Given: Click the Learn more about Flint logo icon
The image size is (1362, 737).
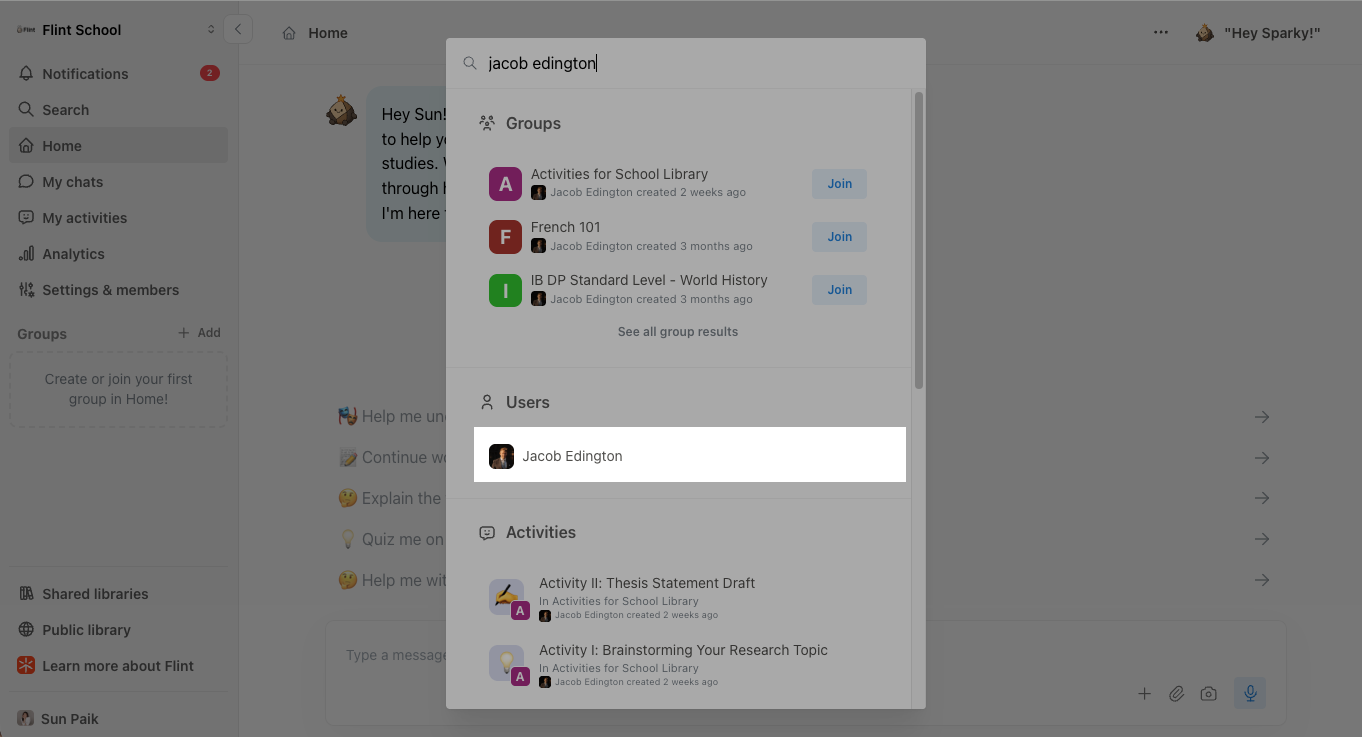Looking at the screenshot, I should [x=26, y=666].
